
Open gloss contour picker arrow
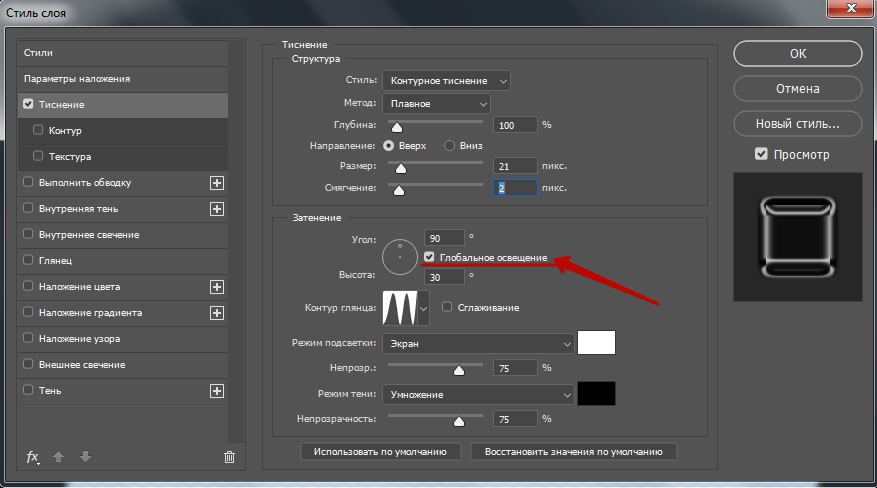(423, 308)
